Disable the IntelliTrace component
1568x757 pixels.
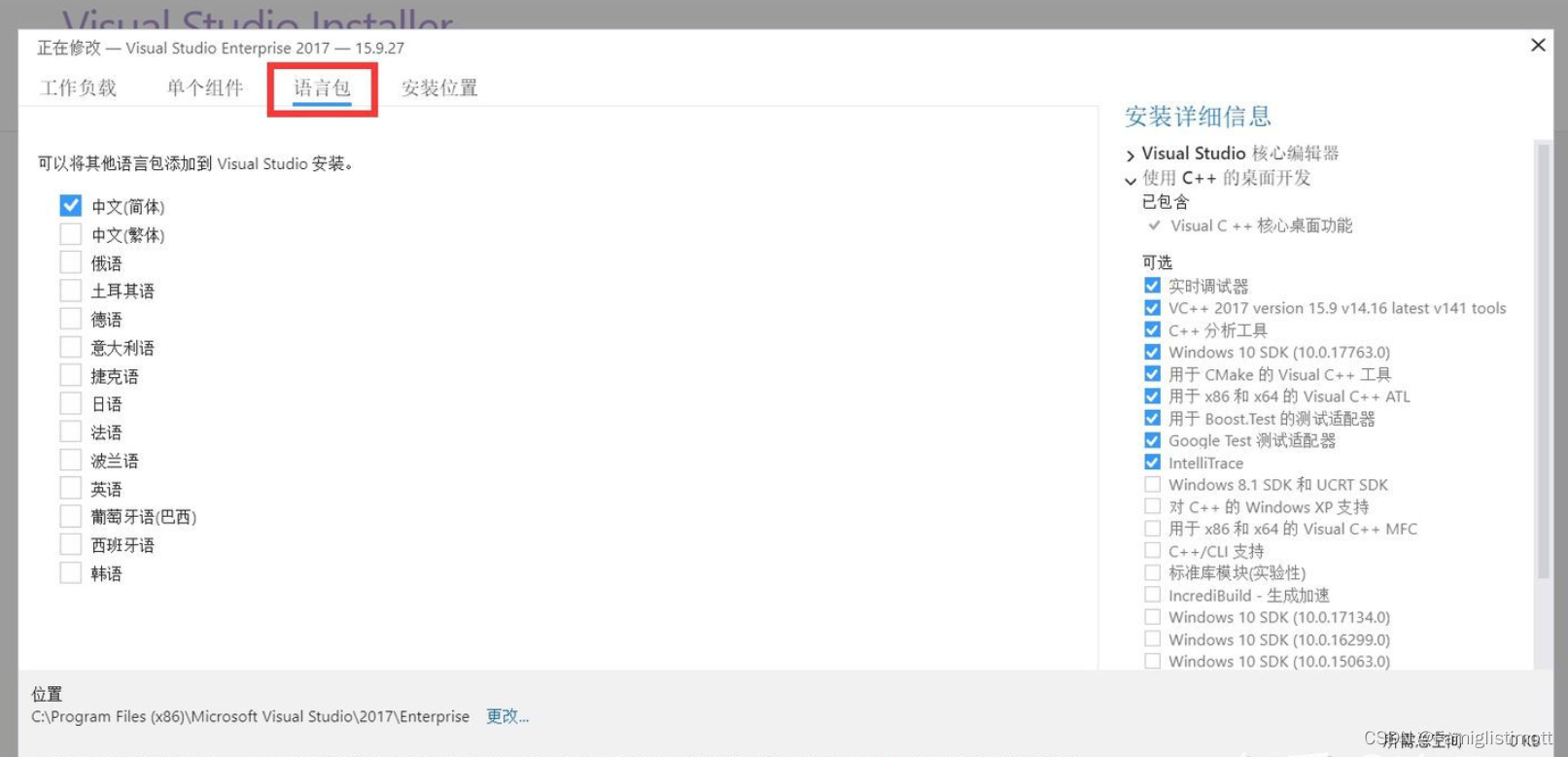pos(1152,463)
